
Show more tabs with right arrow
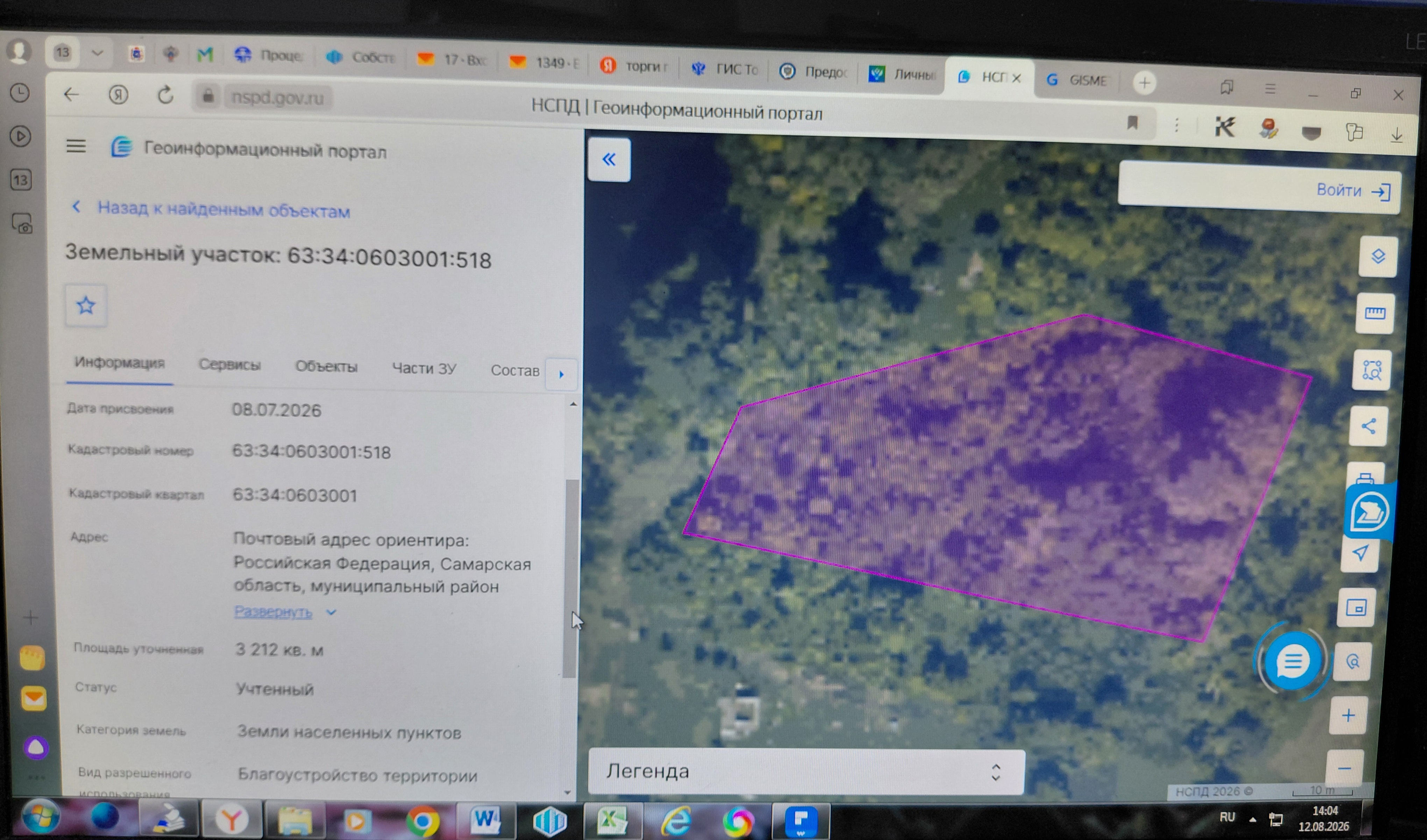point(561,374)
